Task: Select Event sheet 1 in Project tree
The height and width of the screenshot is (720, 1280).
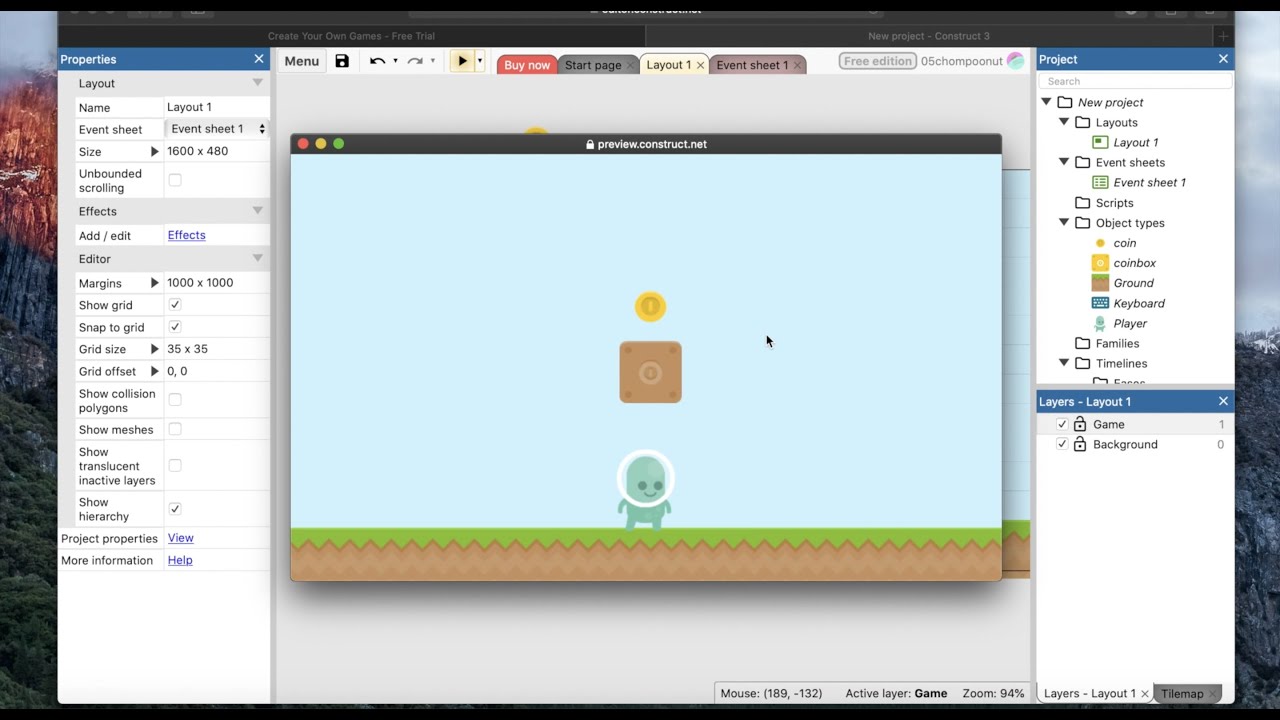Action: 1149,182
